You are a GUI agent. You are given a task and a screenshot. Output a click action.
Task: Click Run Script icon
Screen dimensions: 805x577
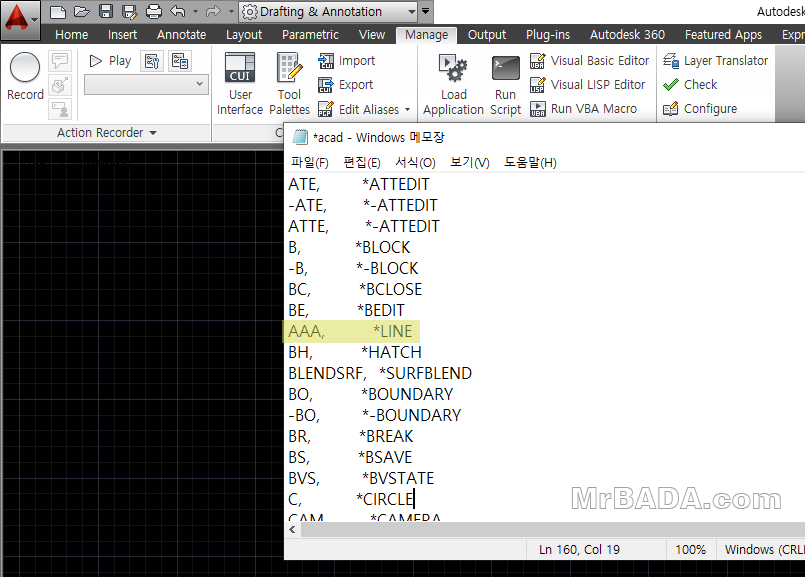pyautogui.click(x=506, y=84)
